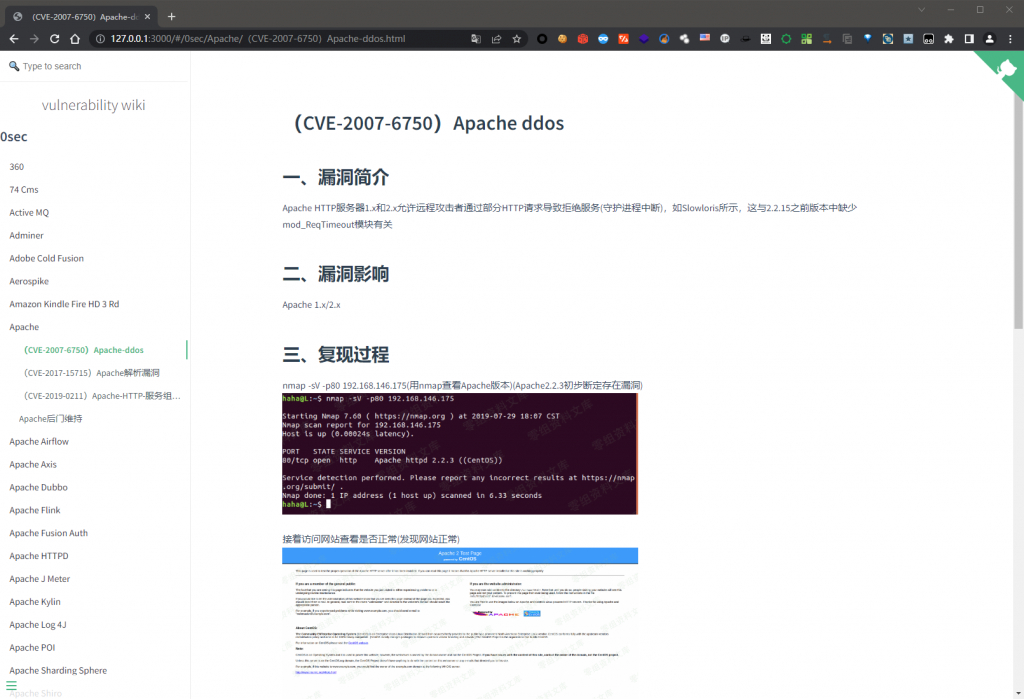Image resolution: width=1024 pixels, height=699 pixels.
Task: Bookmark this page with the star icon
Action: 517,39
